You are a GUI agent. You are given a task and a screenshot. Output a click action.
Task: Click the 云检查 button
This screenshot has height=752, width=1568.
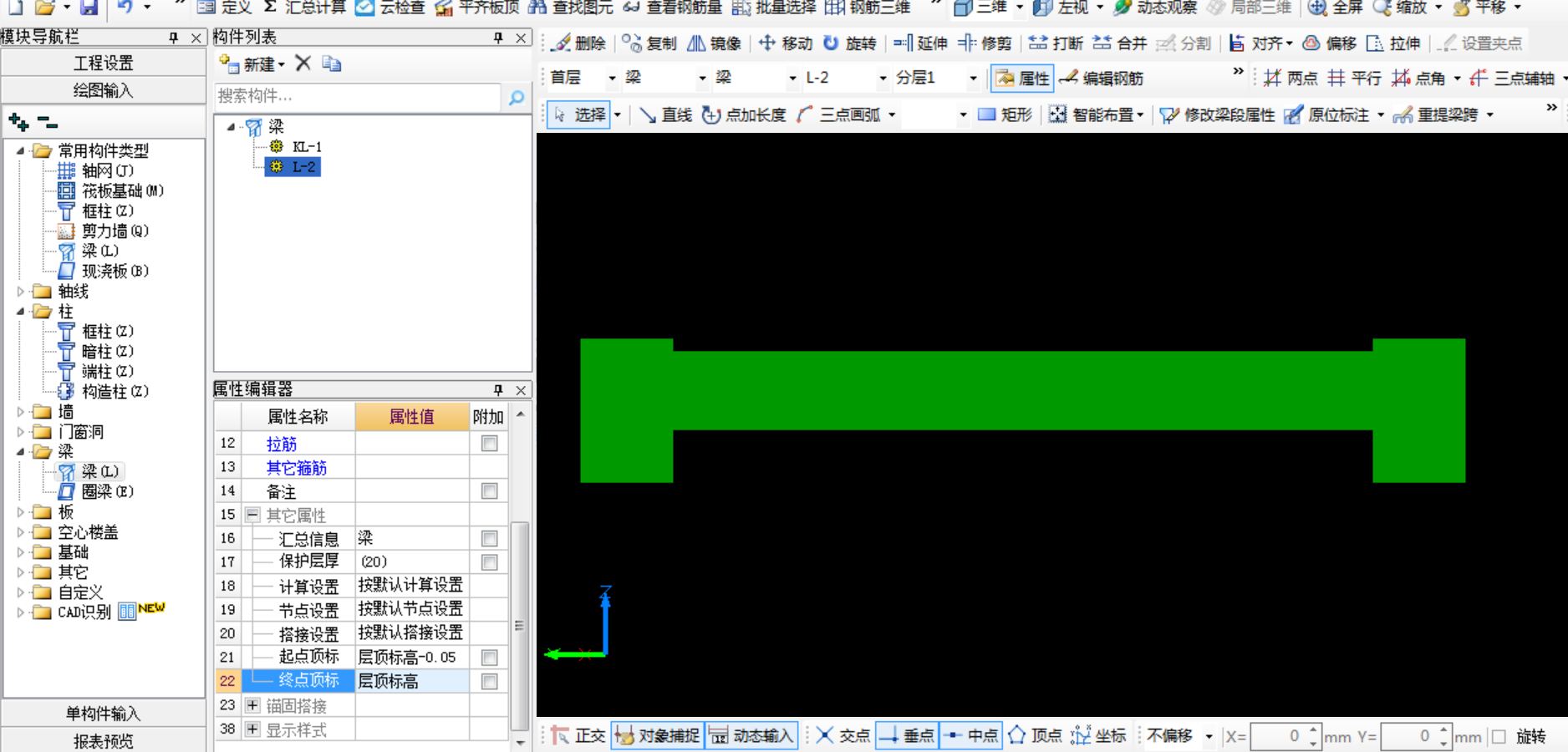point(390,8)
